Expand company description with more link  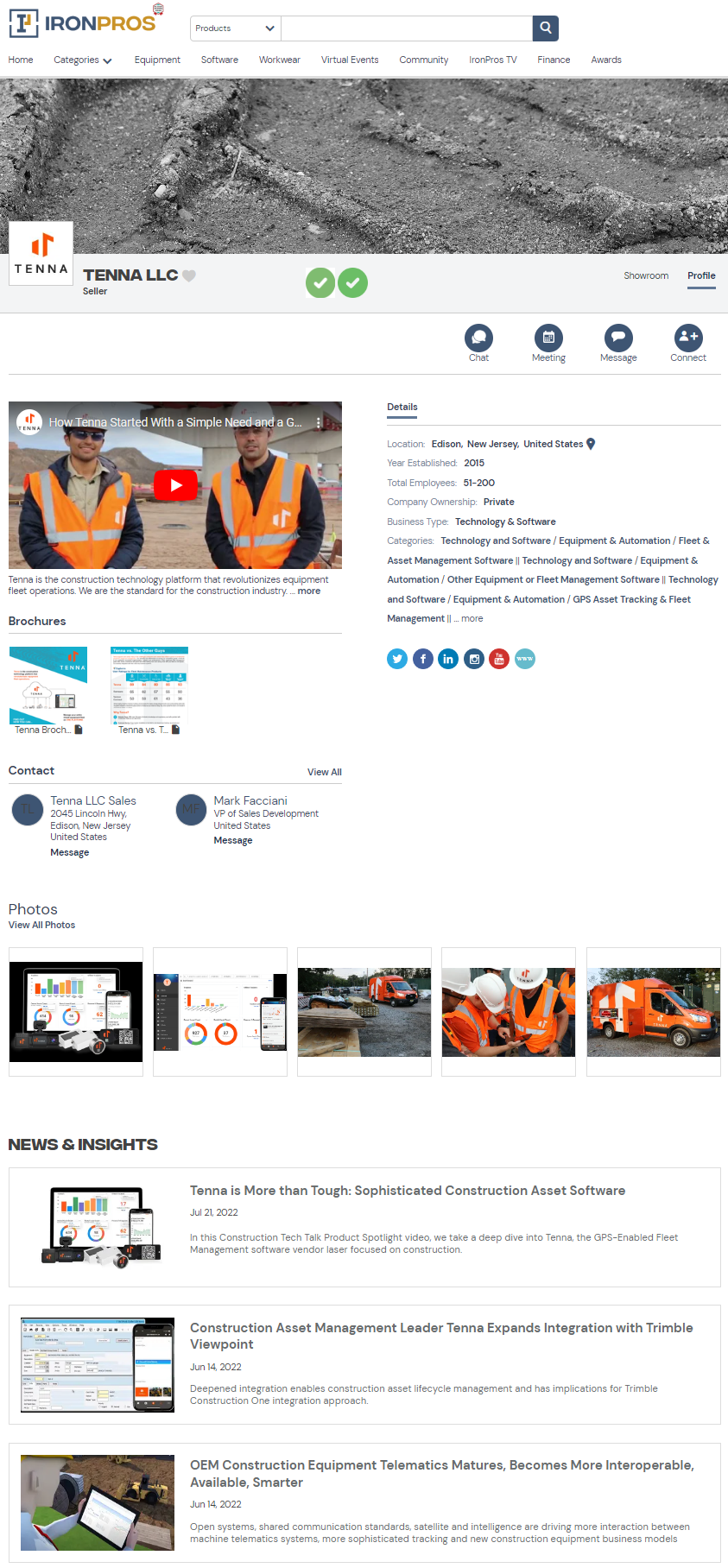pos(309,591)
